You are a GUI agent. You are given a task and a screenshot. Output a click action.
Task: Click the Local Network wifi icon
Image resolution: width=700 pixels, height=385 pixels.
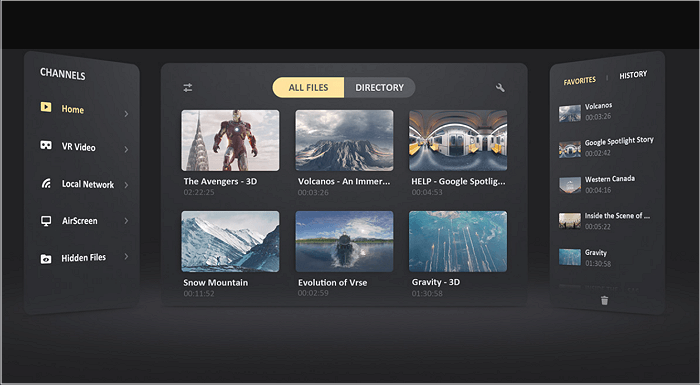(46, 183)
